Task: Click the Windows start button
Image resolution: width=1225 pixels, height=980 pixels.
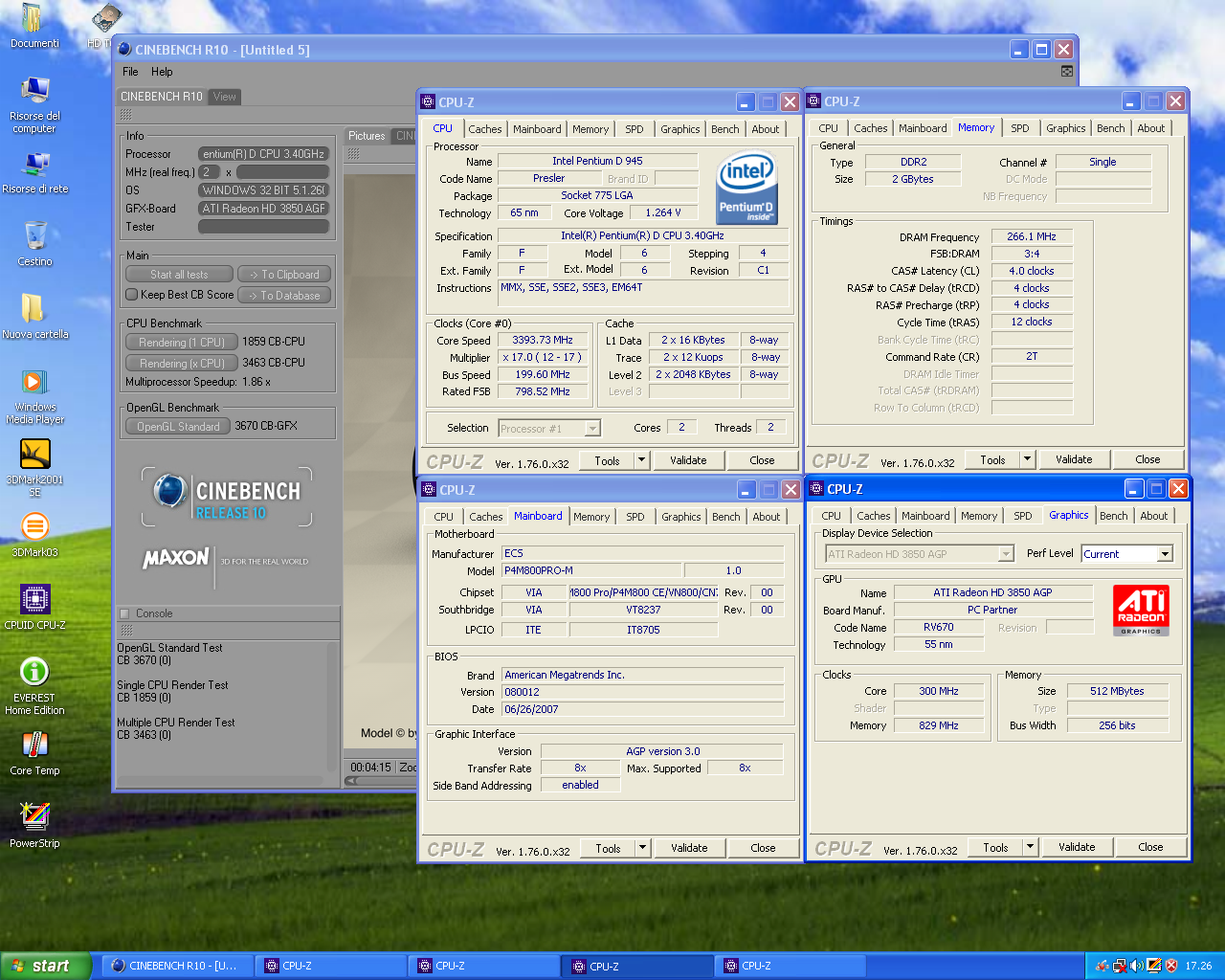Action: 46,966
